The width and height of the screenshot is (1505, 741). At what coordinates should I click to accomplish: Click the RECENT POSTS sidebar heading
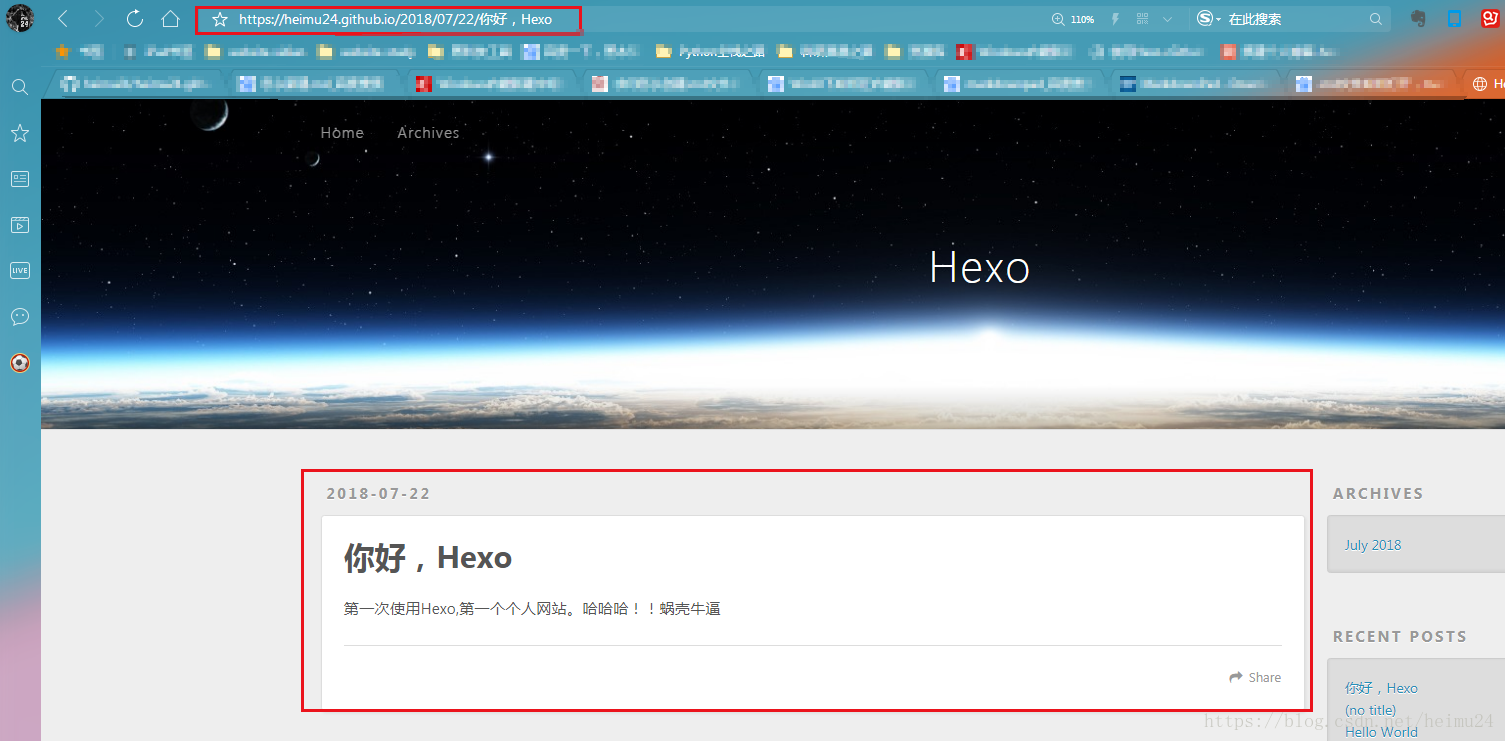coord(1400,636)
